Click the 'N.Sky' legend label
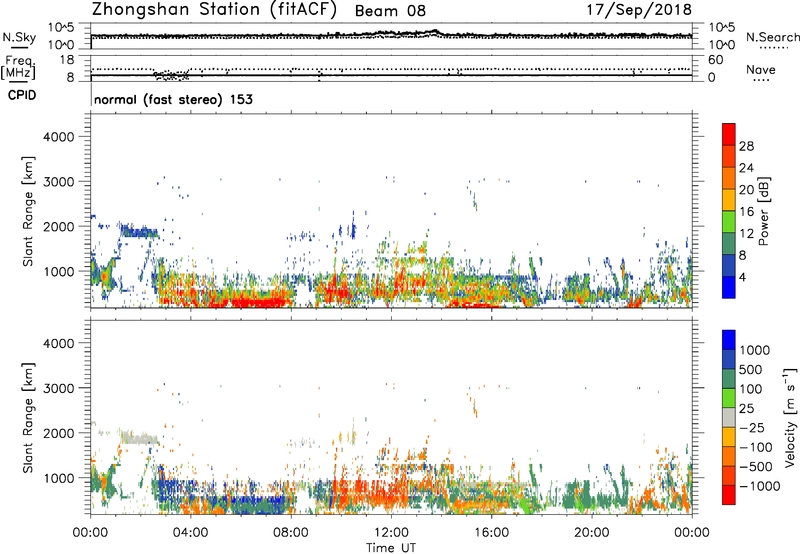Image resolution: width=800 pixels, height=554 pixels. 19,37
